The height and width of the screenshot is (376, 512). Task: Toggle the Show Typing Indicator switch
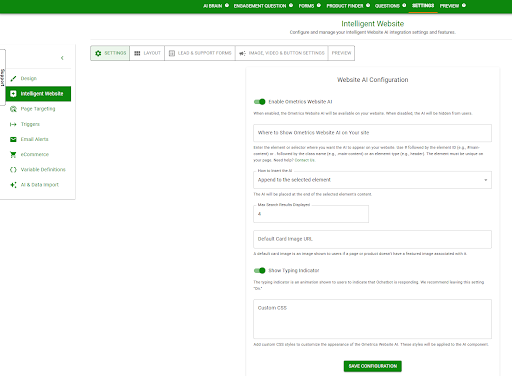pos(259,270)
